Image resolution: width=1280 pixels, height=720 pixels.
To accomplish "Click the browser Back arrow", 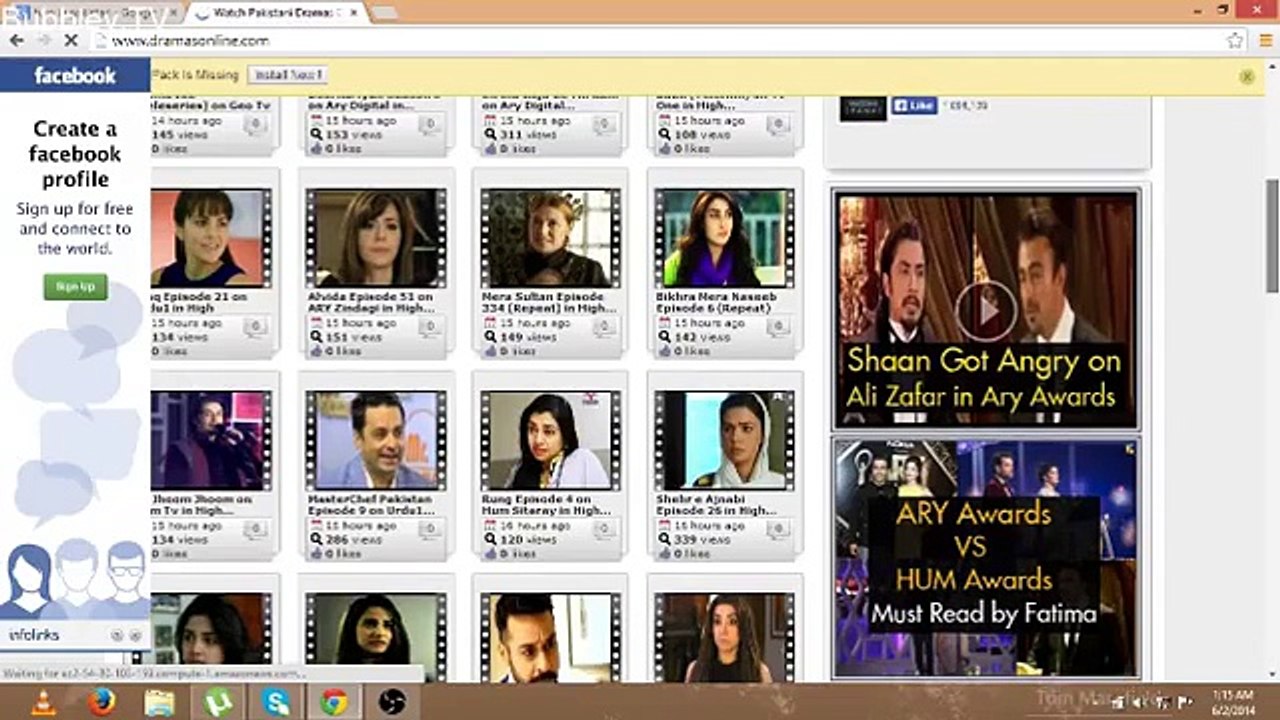I will (x=17, y=41).
